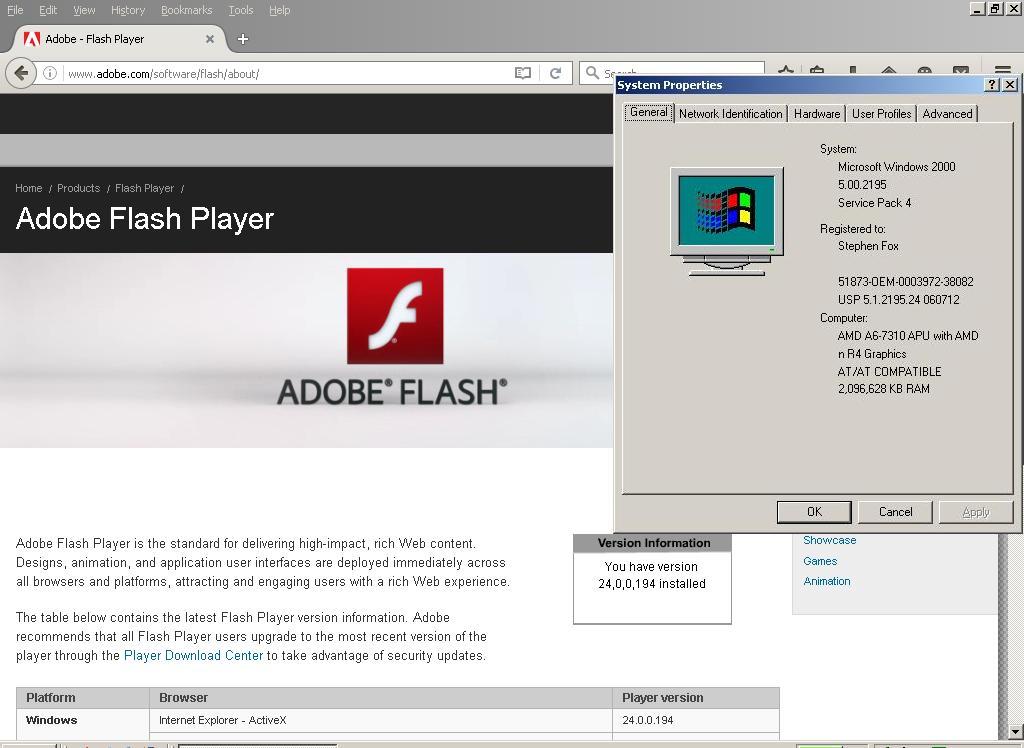Open a new tab with the plus button
This screenshot has width=1024, height=748.
point(242,39)
